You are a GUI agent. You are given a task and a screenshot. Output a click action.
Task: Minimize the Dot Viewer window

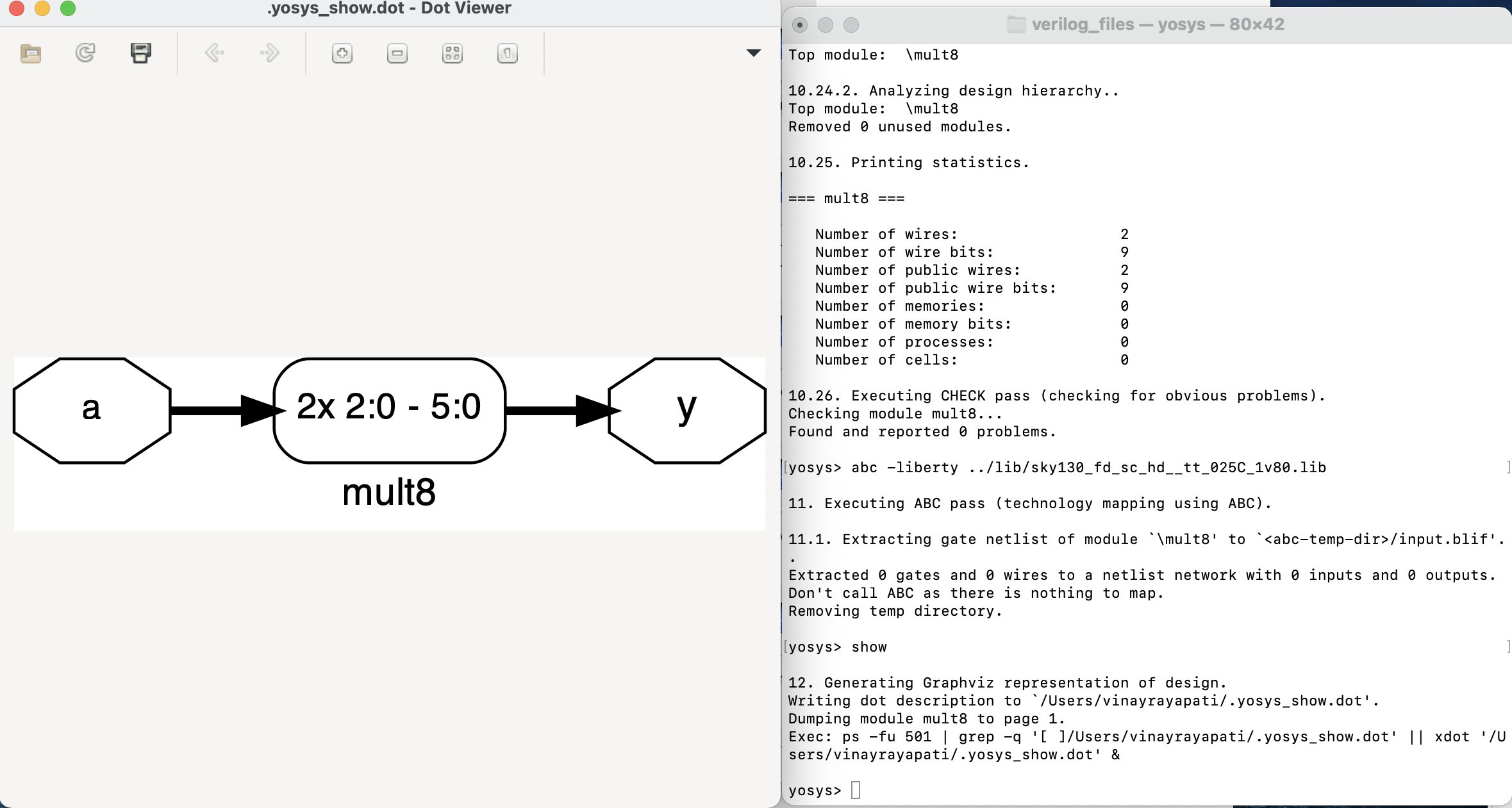[x=42, y=9]
